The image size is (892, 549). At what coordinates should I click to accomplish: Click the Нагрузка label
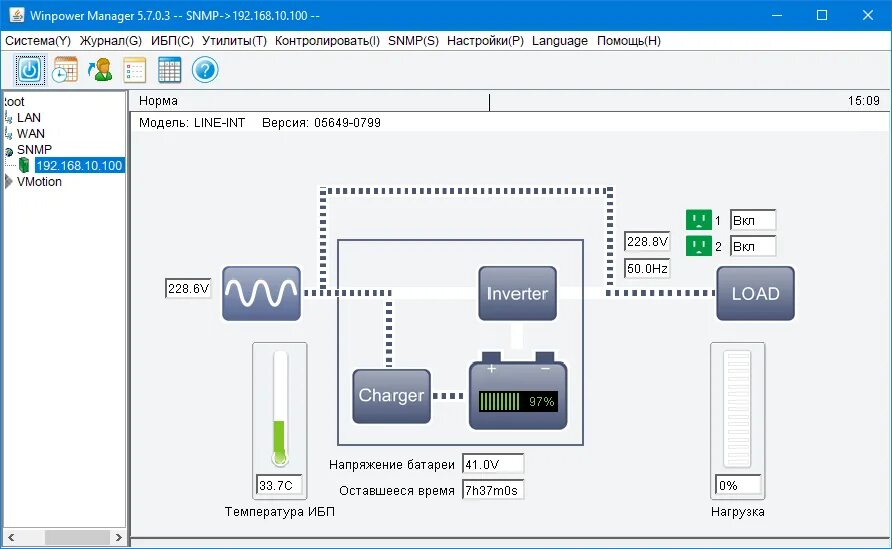(737, 511)
